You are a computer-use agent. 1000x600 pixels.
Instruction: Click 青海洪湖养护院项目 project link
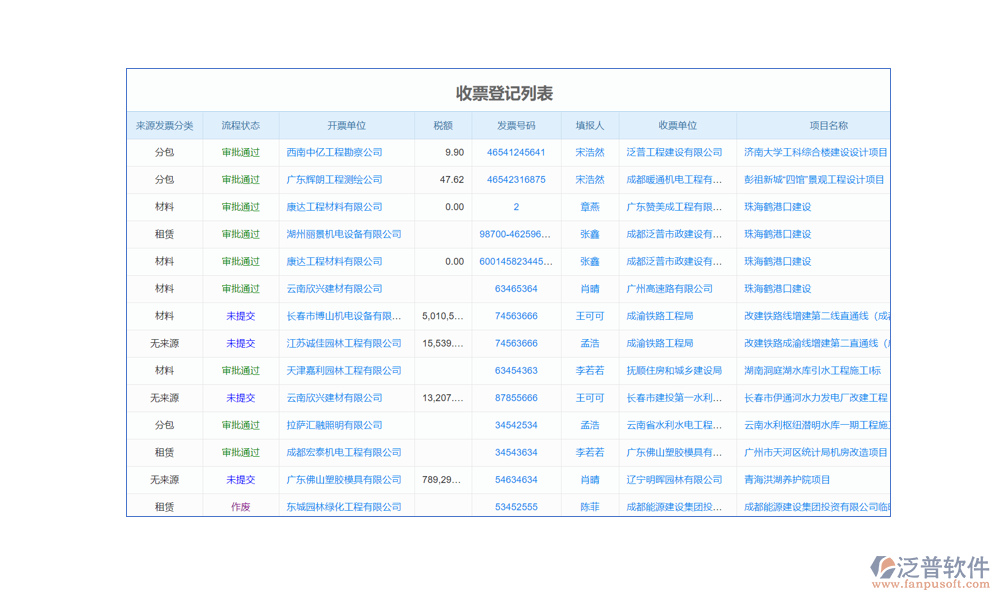tap(787, 480)
